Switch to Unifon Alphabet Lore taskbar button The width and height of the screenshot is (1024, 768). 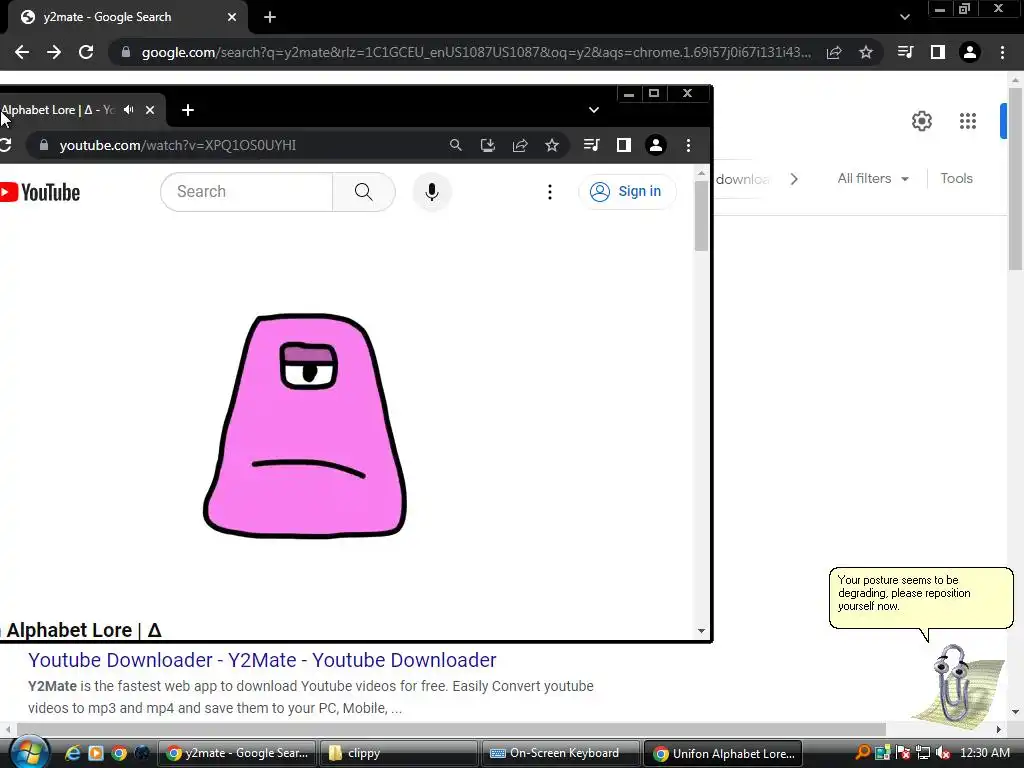tap(724, 753)
